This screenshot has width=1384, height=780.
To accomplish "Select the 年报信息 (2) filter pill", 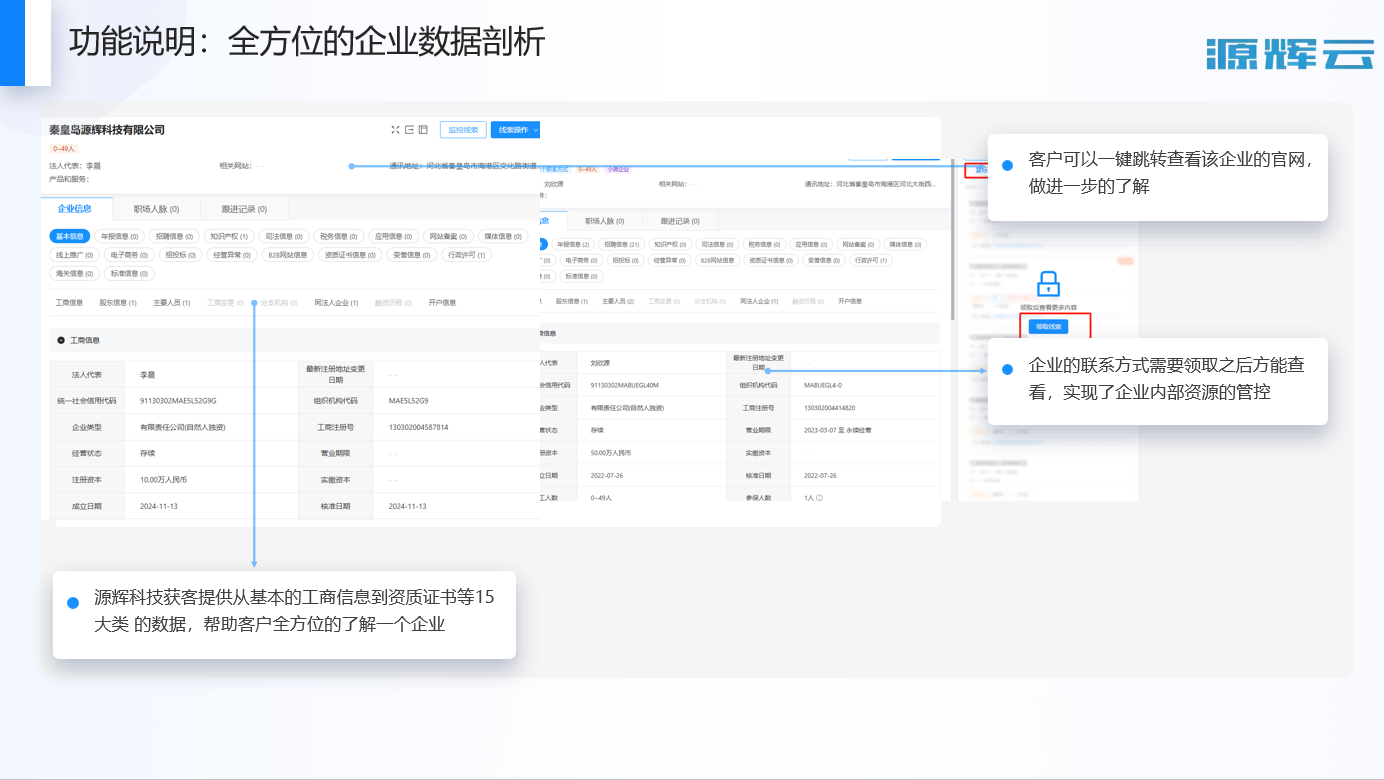I will pyautogui.click(x=571, y=244).
